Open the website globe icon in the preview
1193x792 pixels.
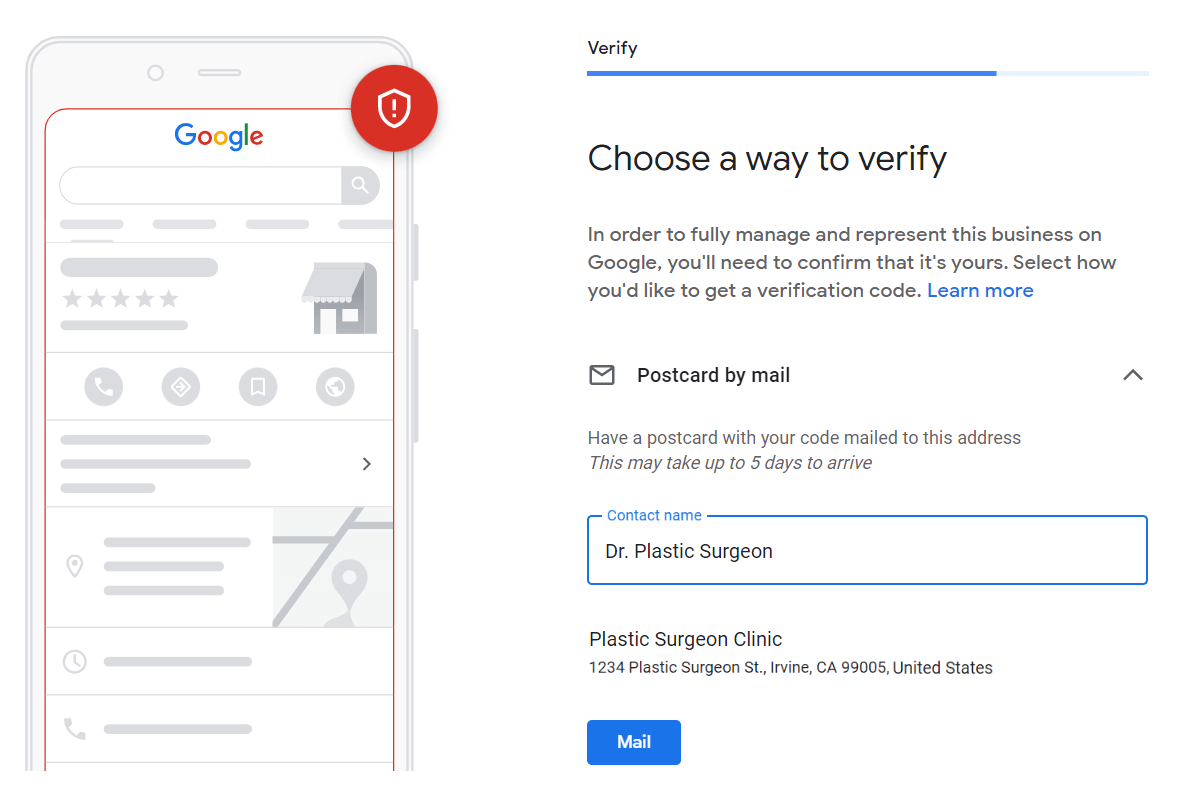coord(334,387)
